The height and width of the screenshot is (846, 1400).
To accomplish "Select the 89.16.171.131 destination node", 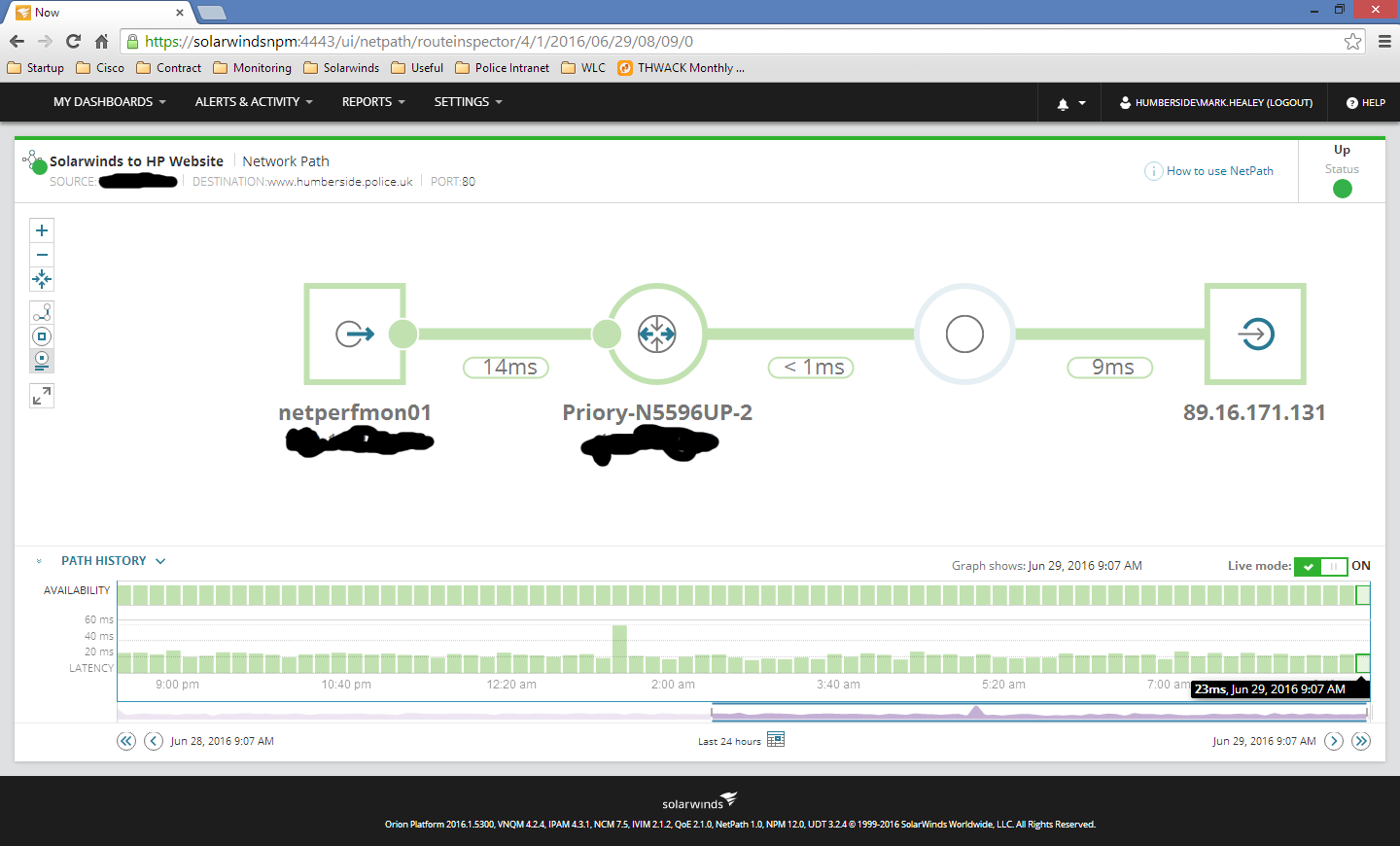I will 1255,334.
